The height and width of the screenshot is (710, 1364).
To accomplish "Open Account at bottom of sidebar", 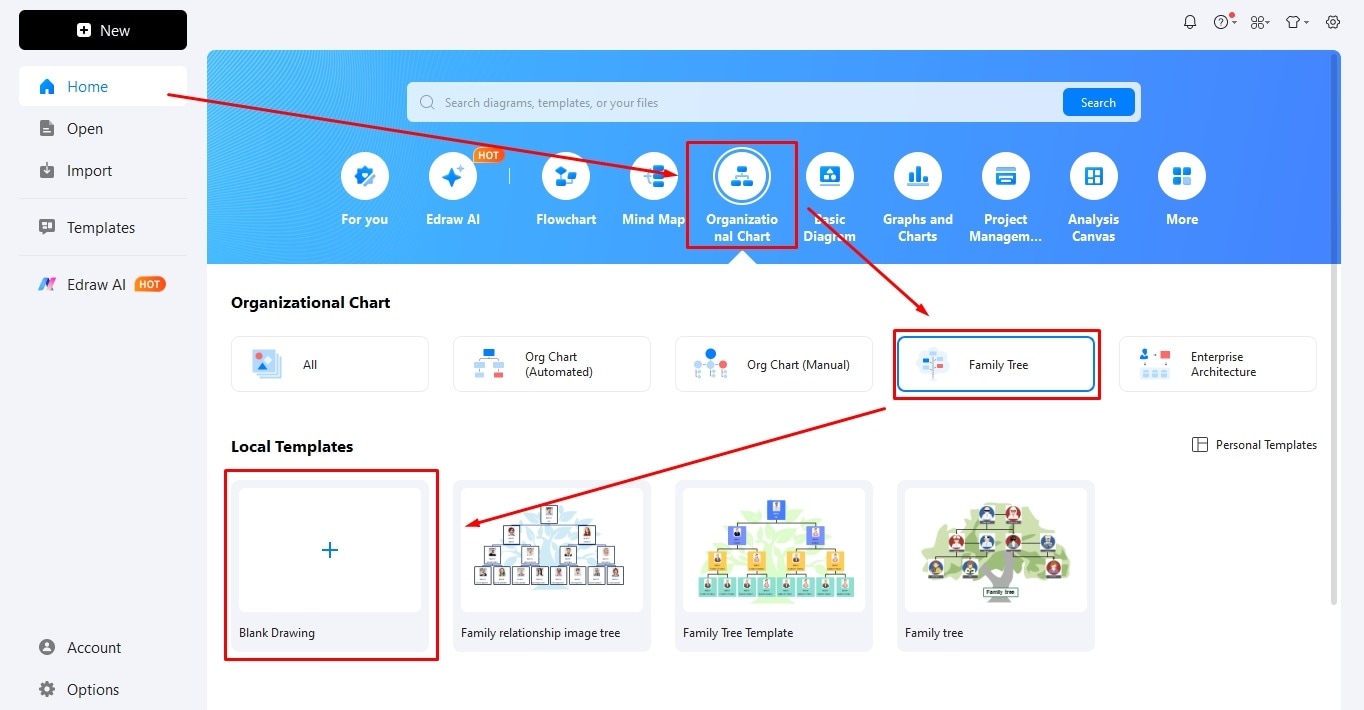I will point(103,648).
